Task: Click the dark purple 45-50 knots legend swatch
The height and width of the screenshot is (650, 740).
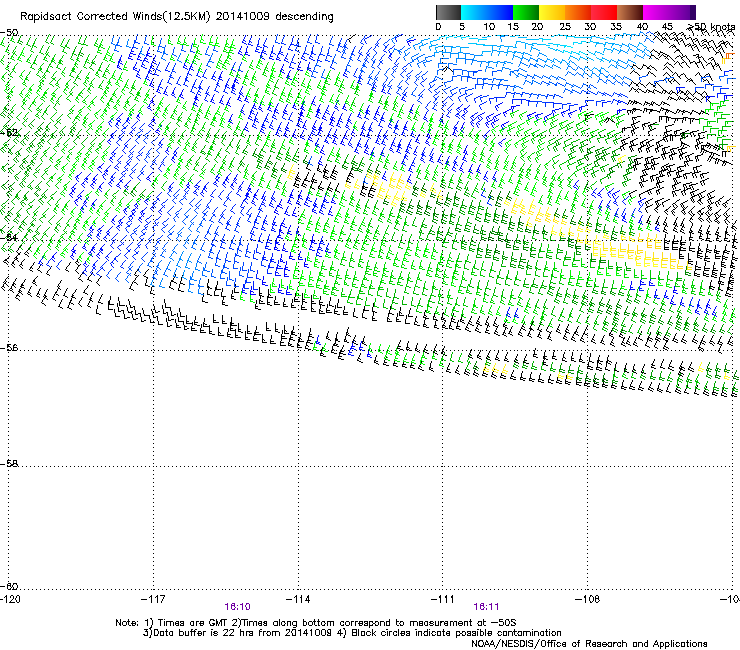Action: click(x=682, y=12)
